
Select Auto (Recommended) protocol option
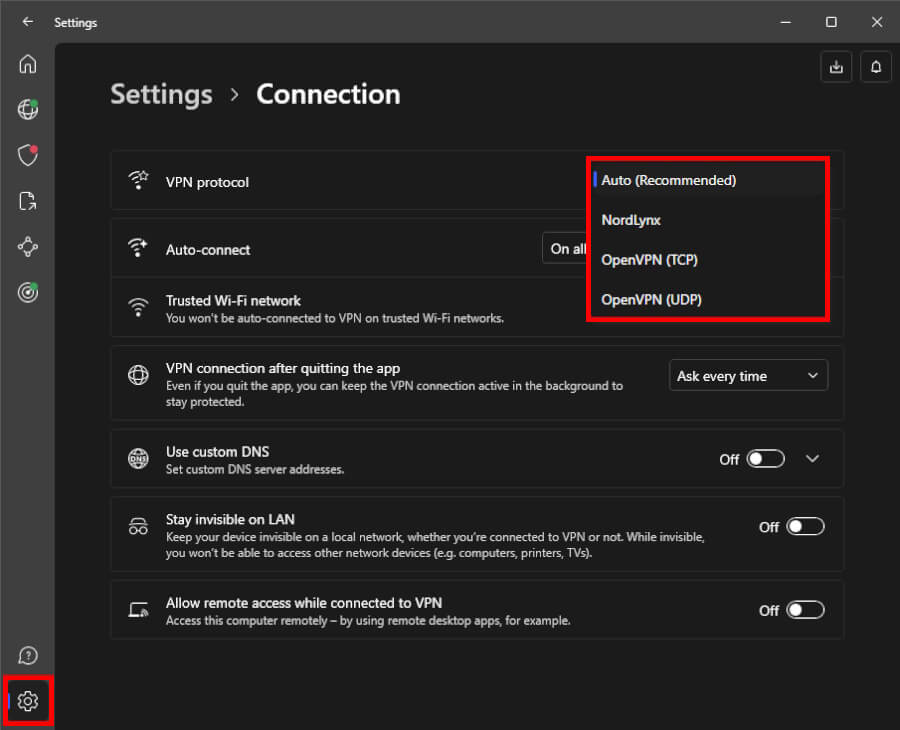point(708,180)
